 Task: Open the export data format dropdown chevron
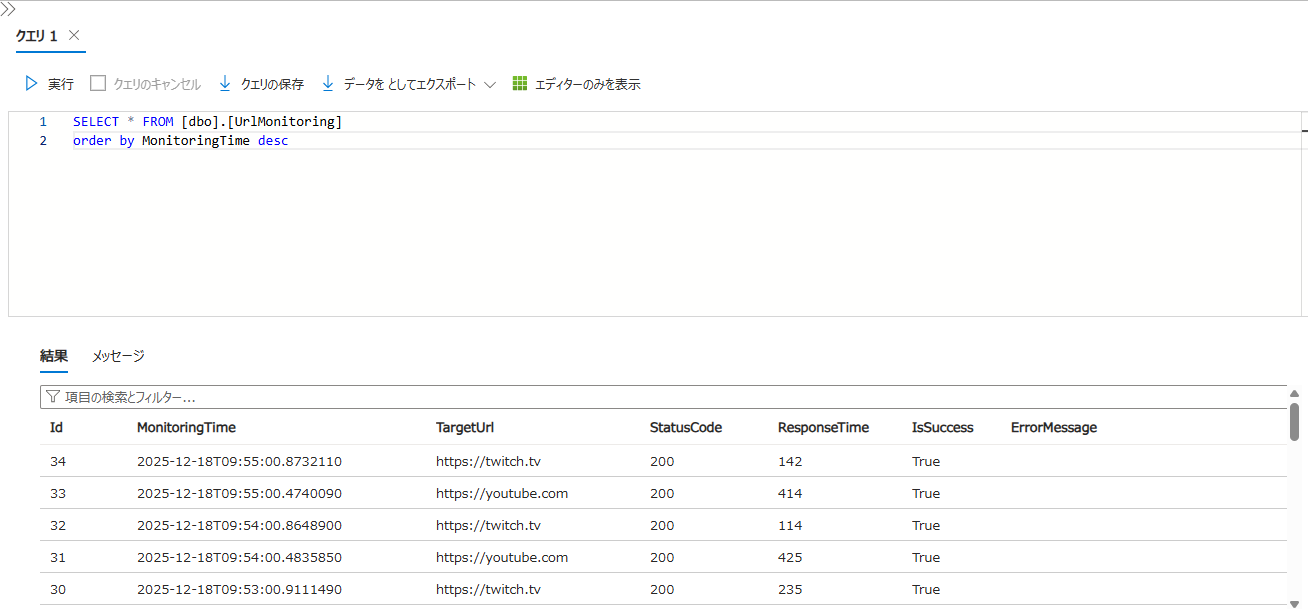[x=490, y=85]
